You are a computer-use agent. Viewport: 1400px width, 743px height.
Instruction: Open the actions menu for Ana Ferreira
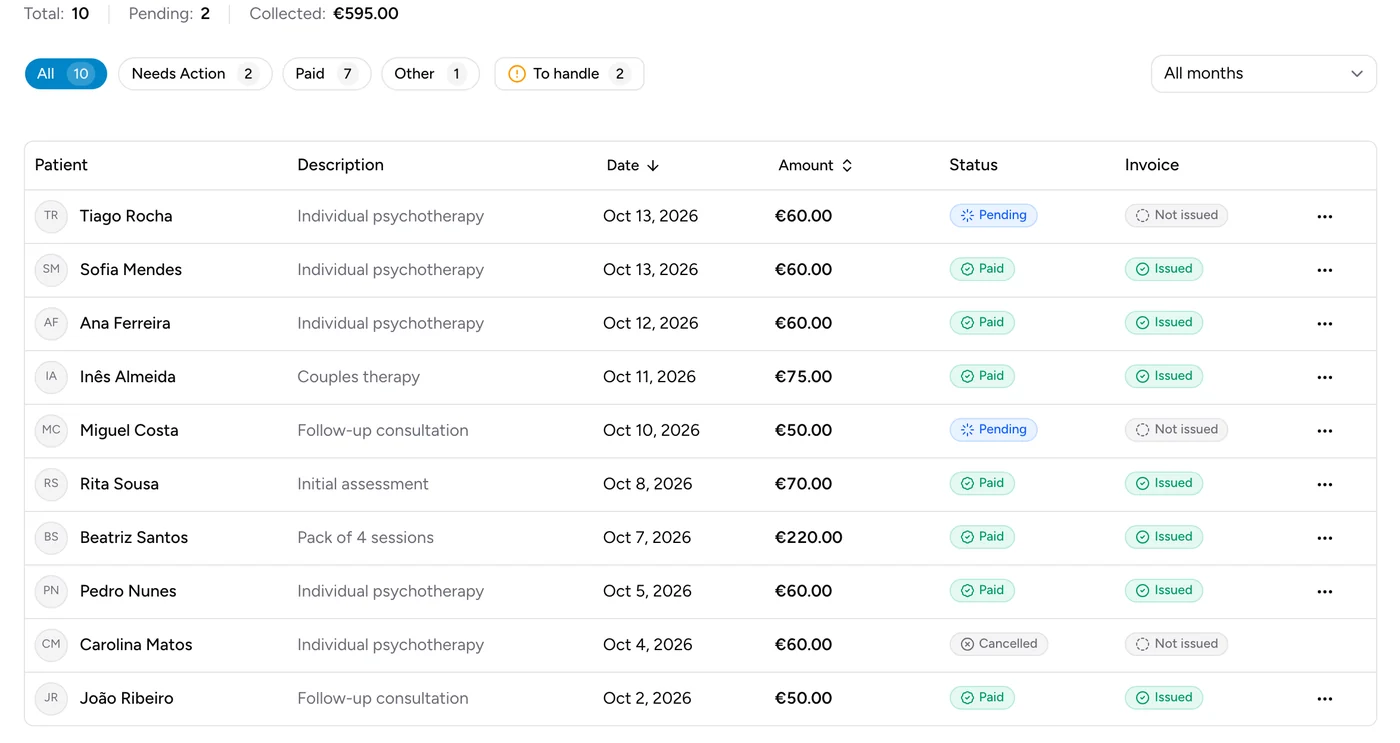1324,323
